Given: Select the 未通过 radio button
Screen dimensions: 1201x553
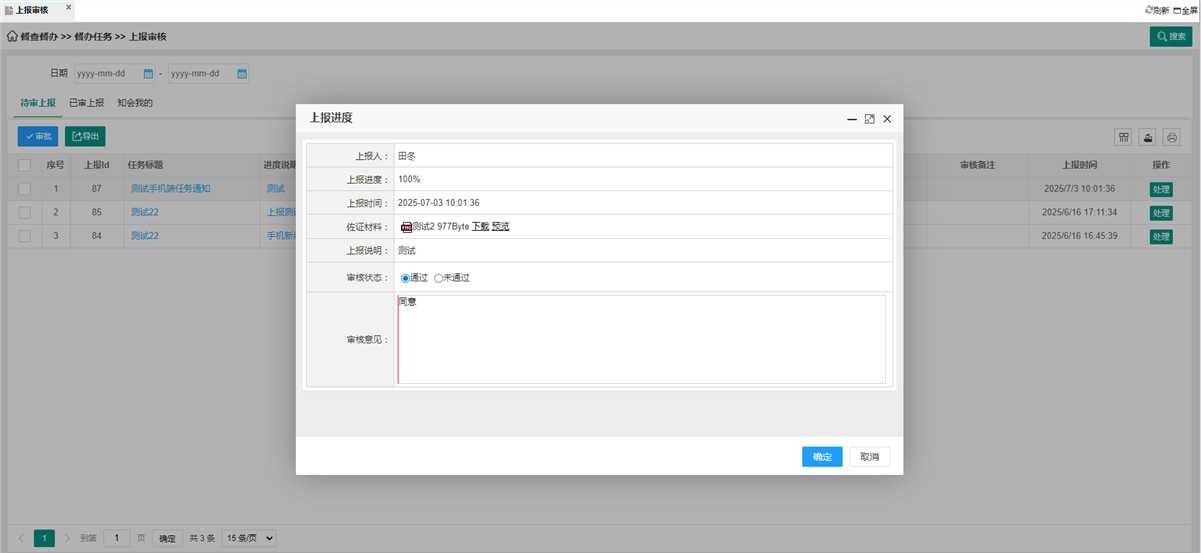Looking at the screenshot, I should [438, 278].
